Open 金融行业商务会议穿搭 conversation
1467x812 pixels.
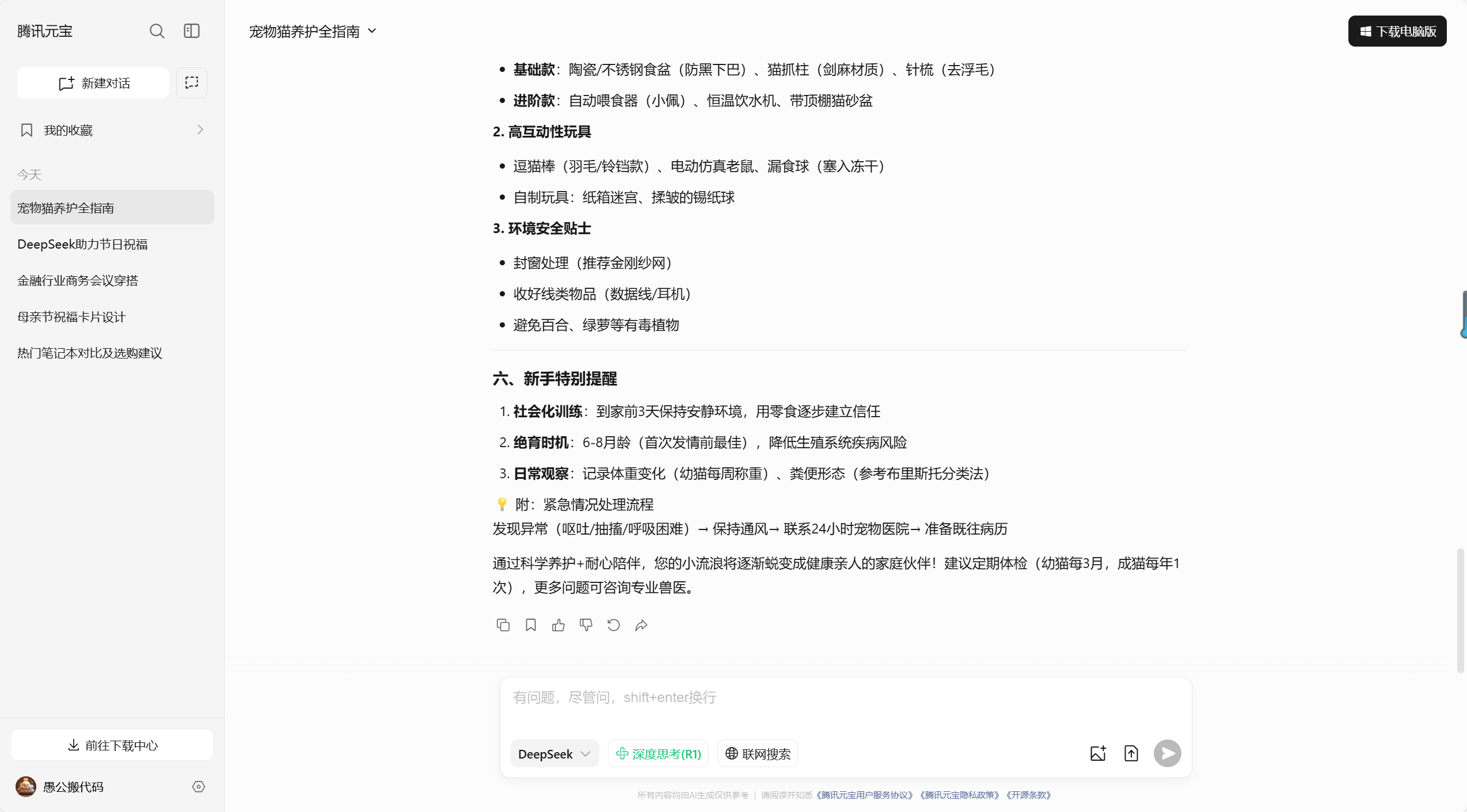78,280
